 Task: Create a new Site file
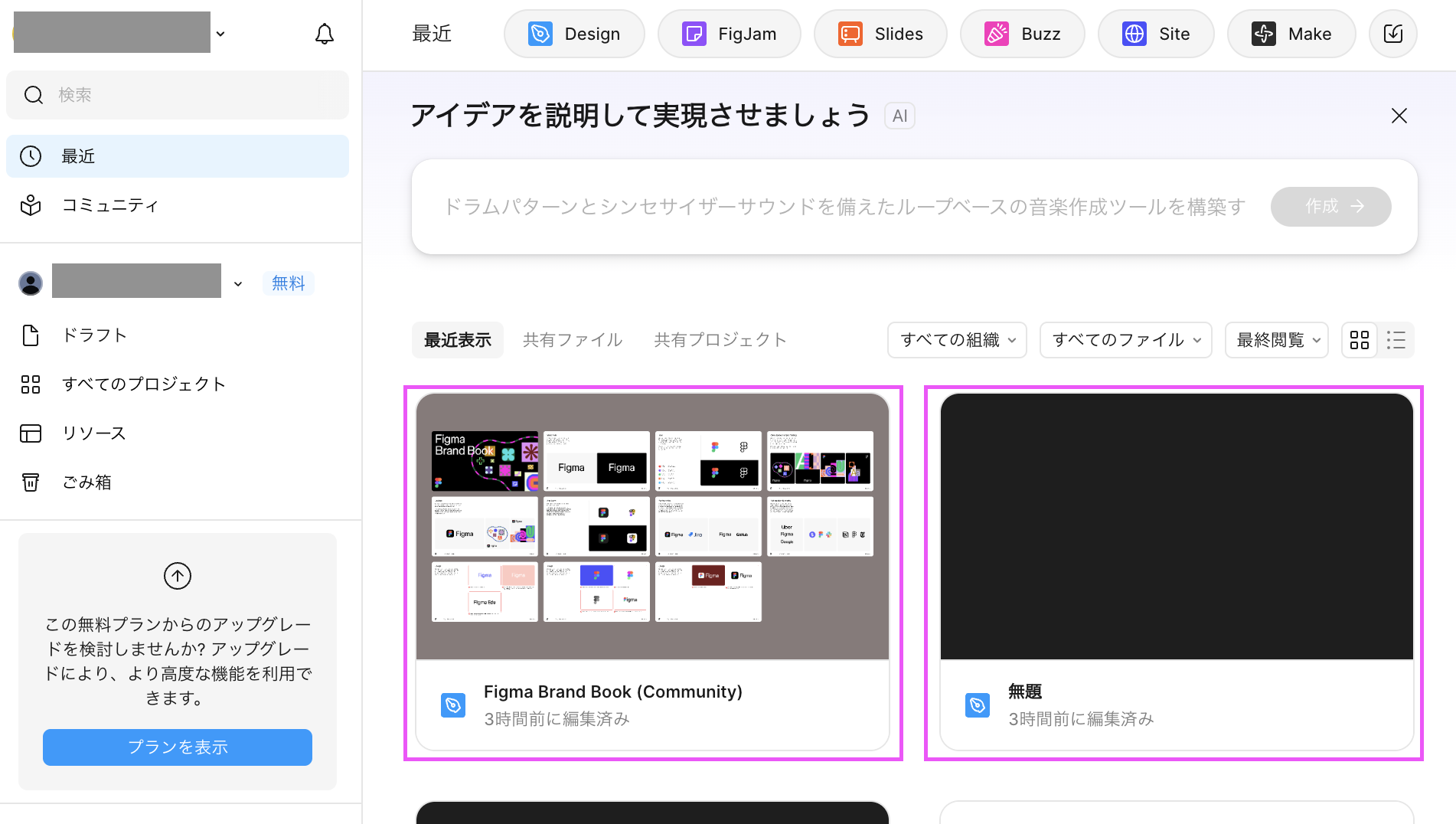tap(1155, 34)
